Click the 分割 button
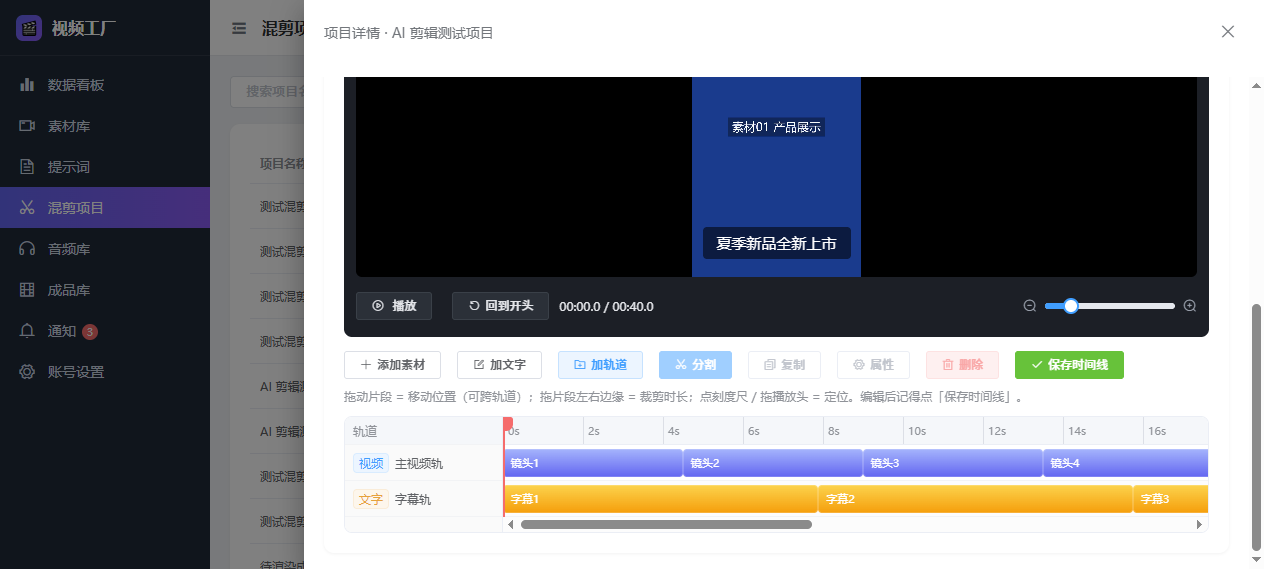Image resolution: width=1264 pixels, height=569 pixels. click(695, 365)
